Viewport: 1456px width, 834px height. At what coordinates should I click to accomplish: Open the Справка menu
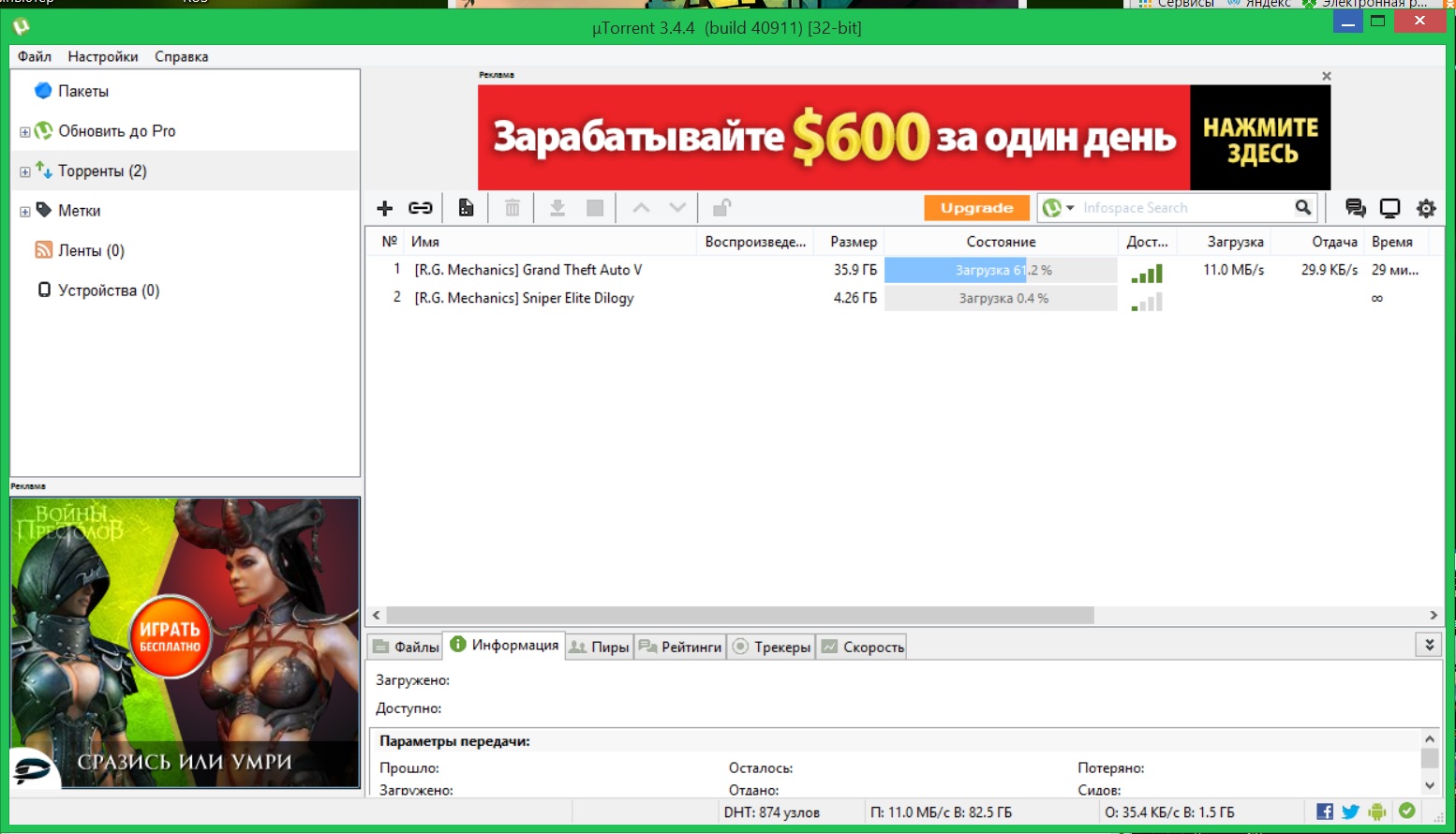coord(182,56)
